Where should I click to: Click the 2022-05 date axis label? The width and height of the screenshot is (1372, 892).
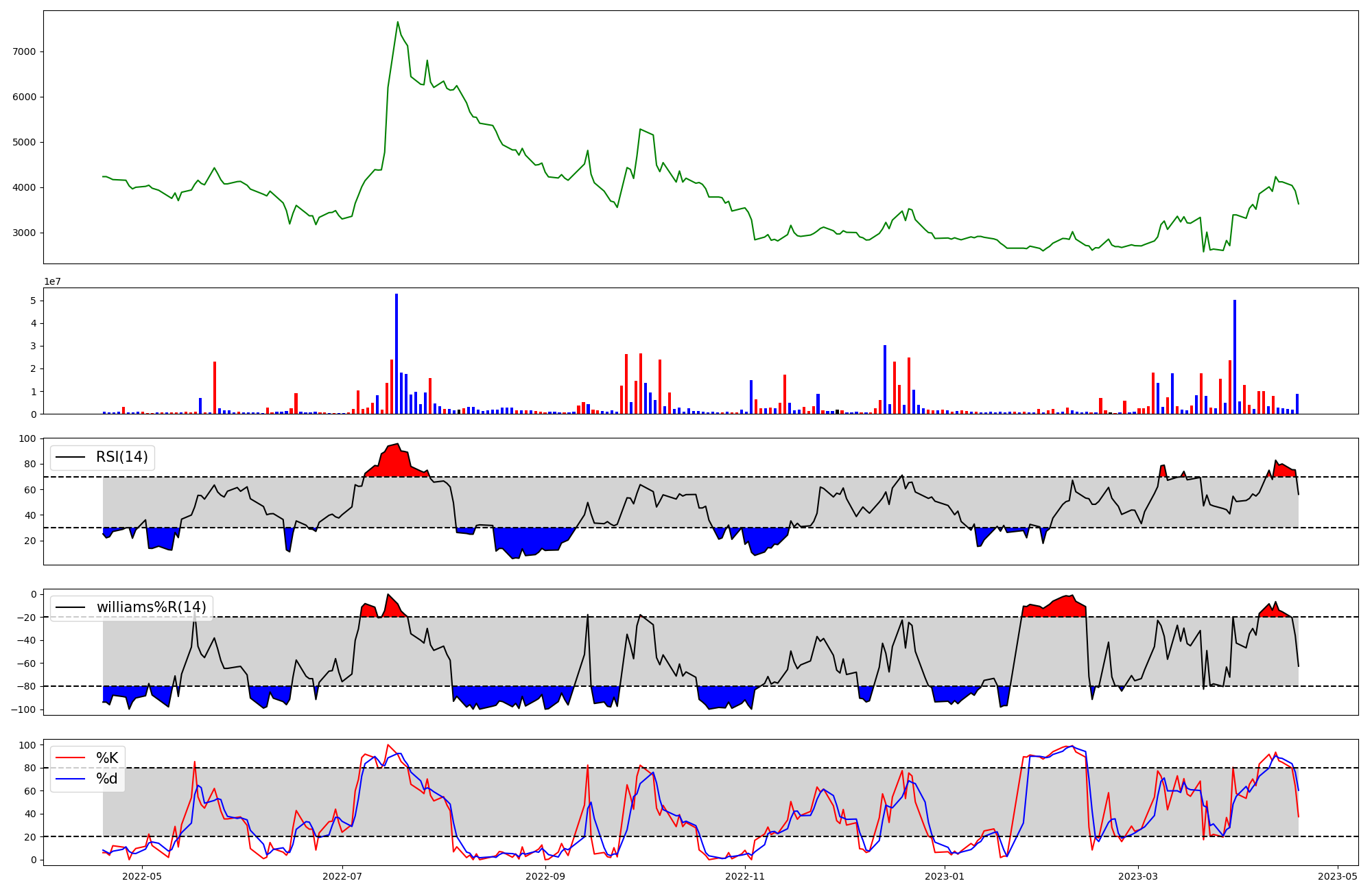142,876
